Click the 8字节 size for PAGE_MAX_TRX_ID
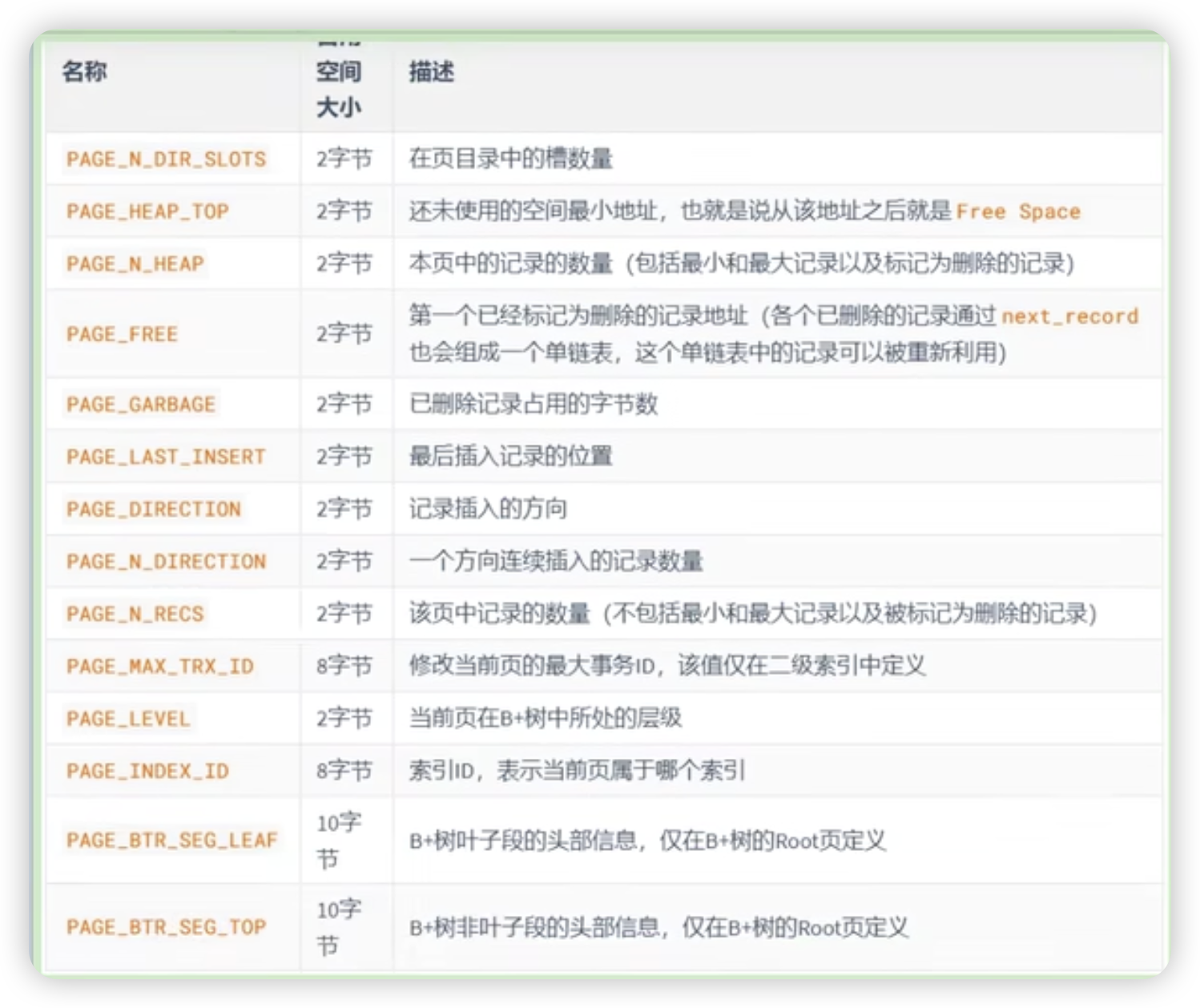 344,666
